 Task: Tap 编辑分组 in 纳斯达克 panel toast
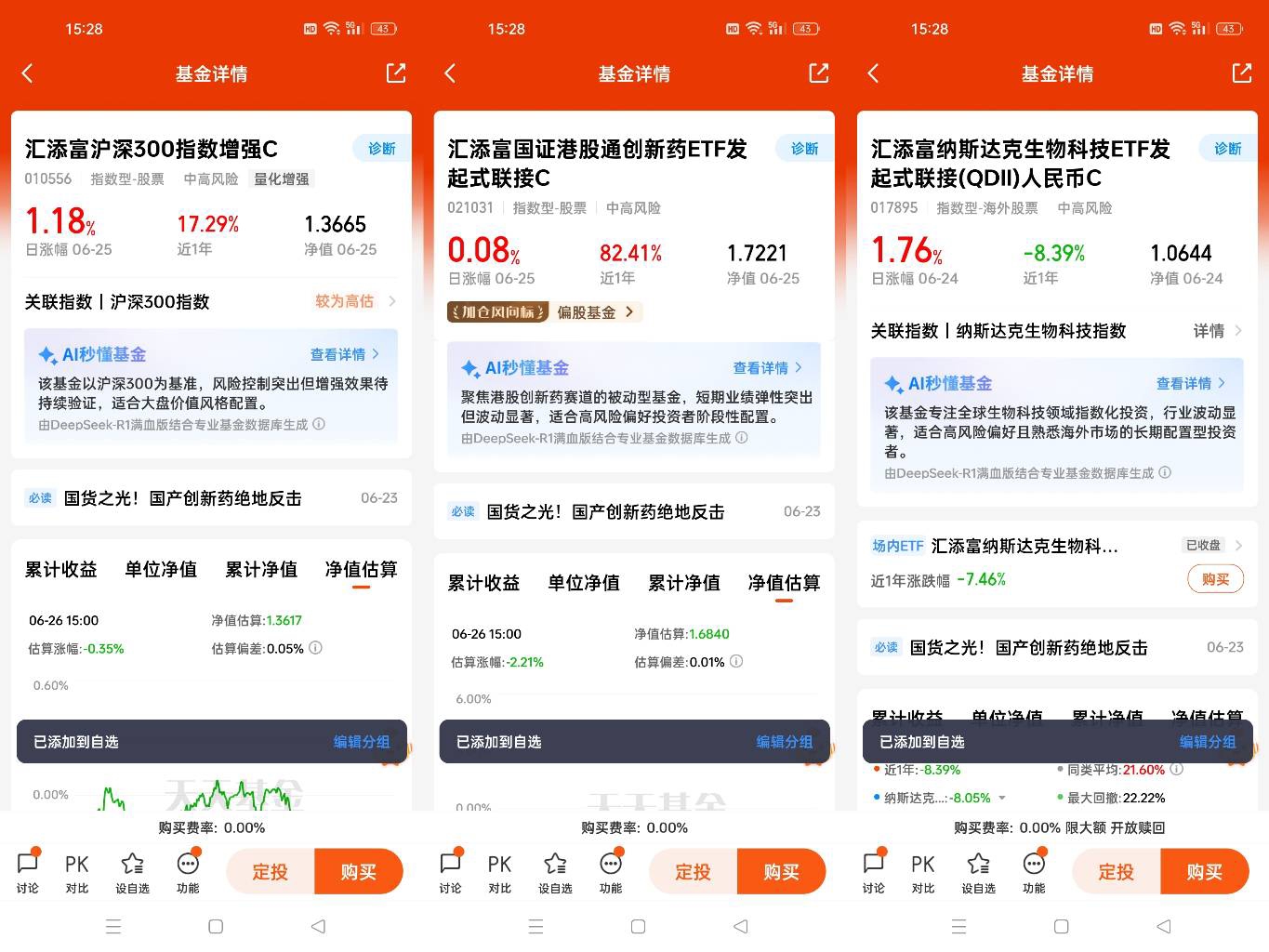[1208, 742]
